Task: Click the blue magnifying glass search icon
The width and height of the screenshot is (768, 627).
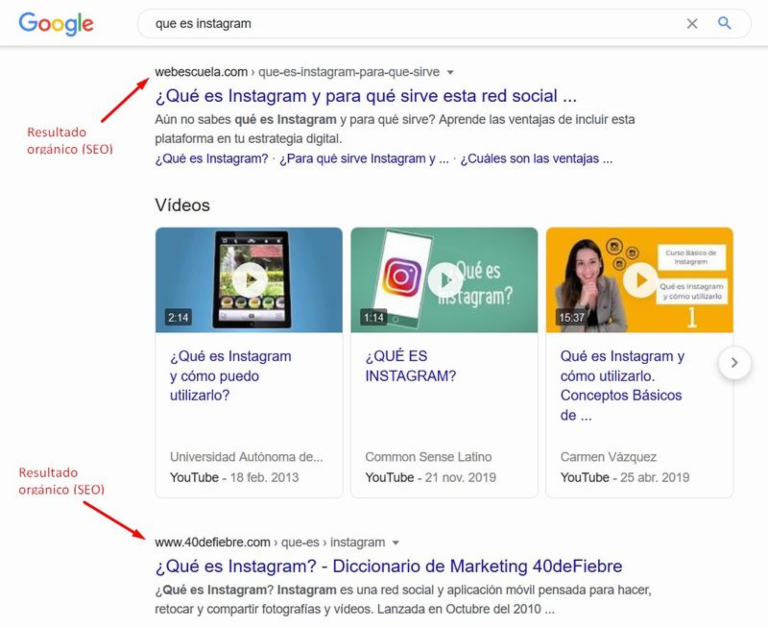Action: [x=724, y=23]
